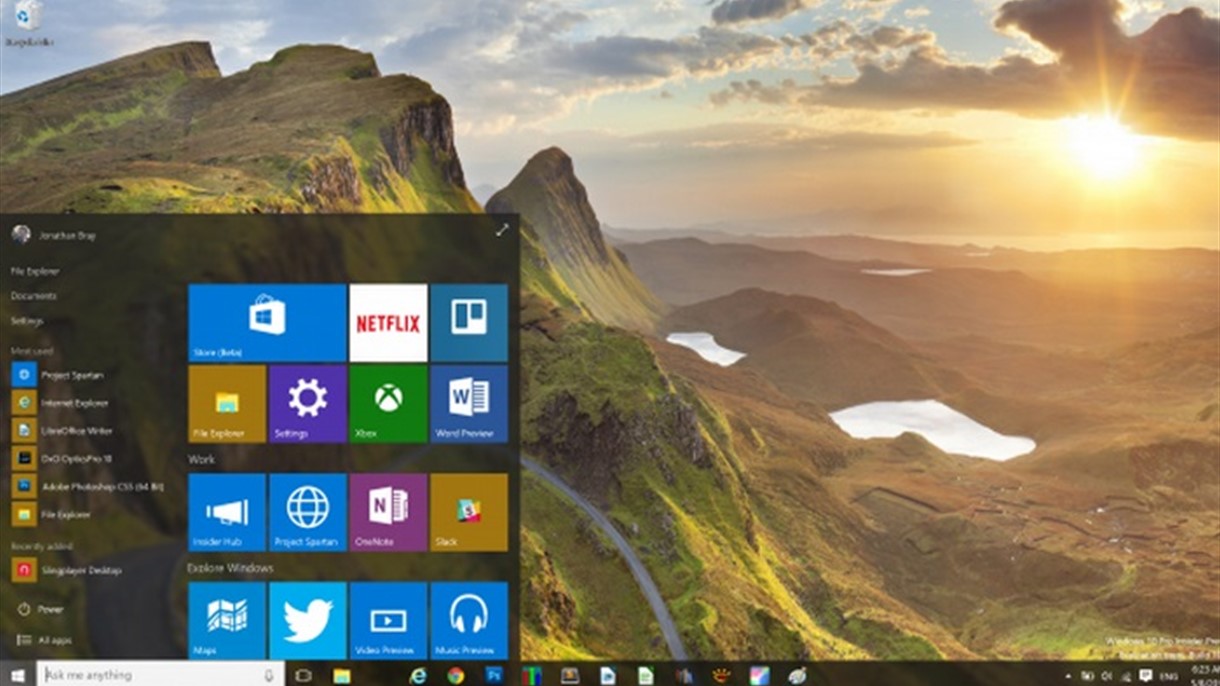Open the Insider Hub tile
The height and width of the screenshot is (686, 1220).
[x=227, y=512]
